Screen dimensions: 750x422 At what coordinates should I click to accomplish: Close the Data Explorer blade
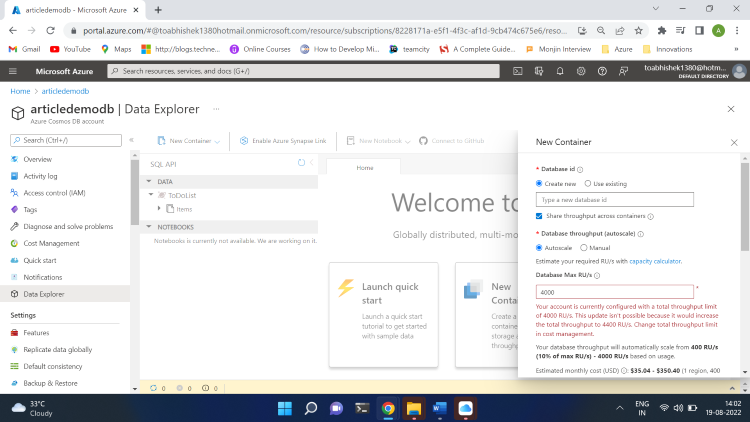(731, 109)
